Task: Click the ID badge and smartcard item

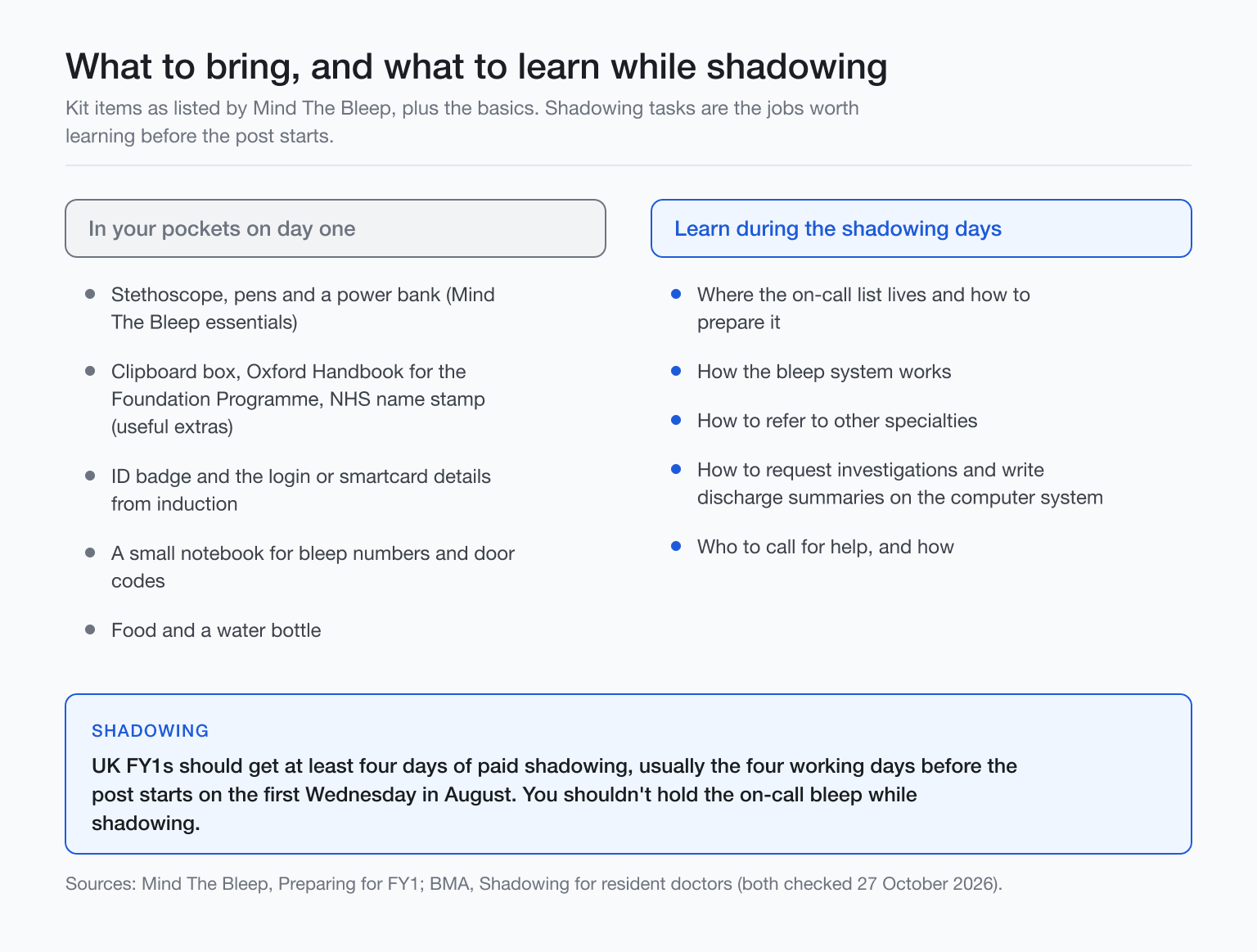Action: click(301, 490)
